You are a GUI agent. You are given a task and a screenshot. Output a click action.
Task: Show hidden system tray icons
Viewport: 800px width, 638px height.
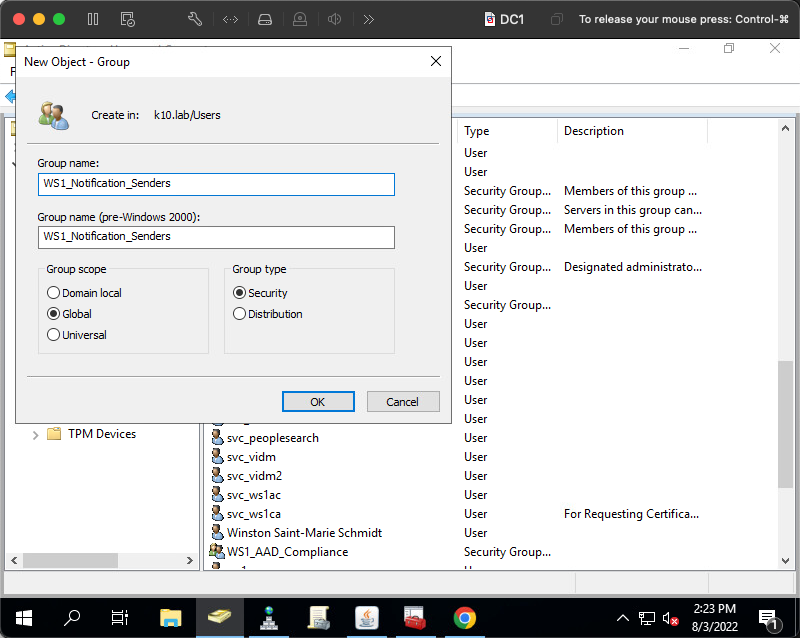tap(623, 618)
